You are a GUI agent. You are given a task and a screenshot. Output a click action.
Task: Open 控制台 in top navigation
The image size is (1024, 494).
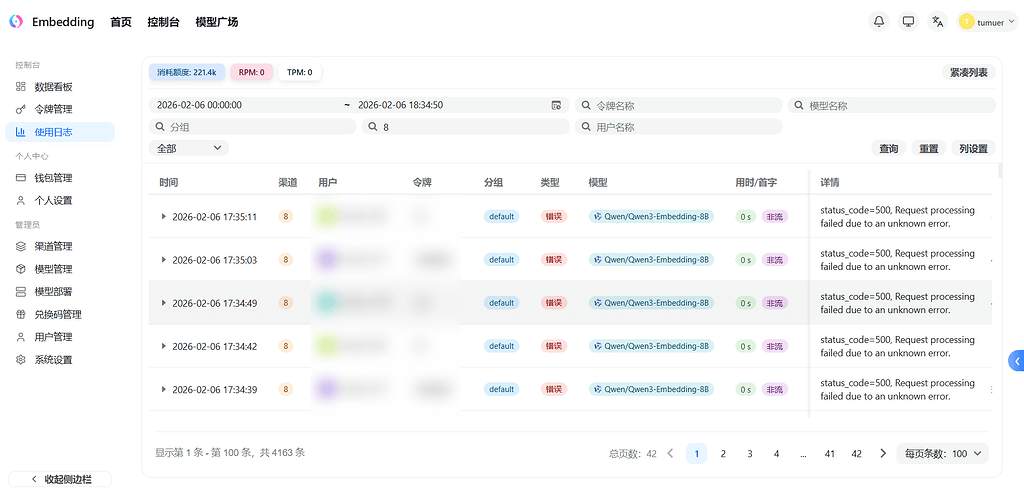pos(163,22)
